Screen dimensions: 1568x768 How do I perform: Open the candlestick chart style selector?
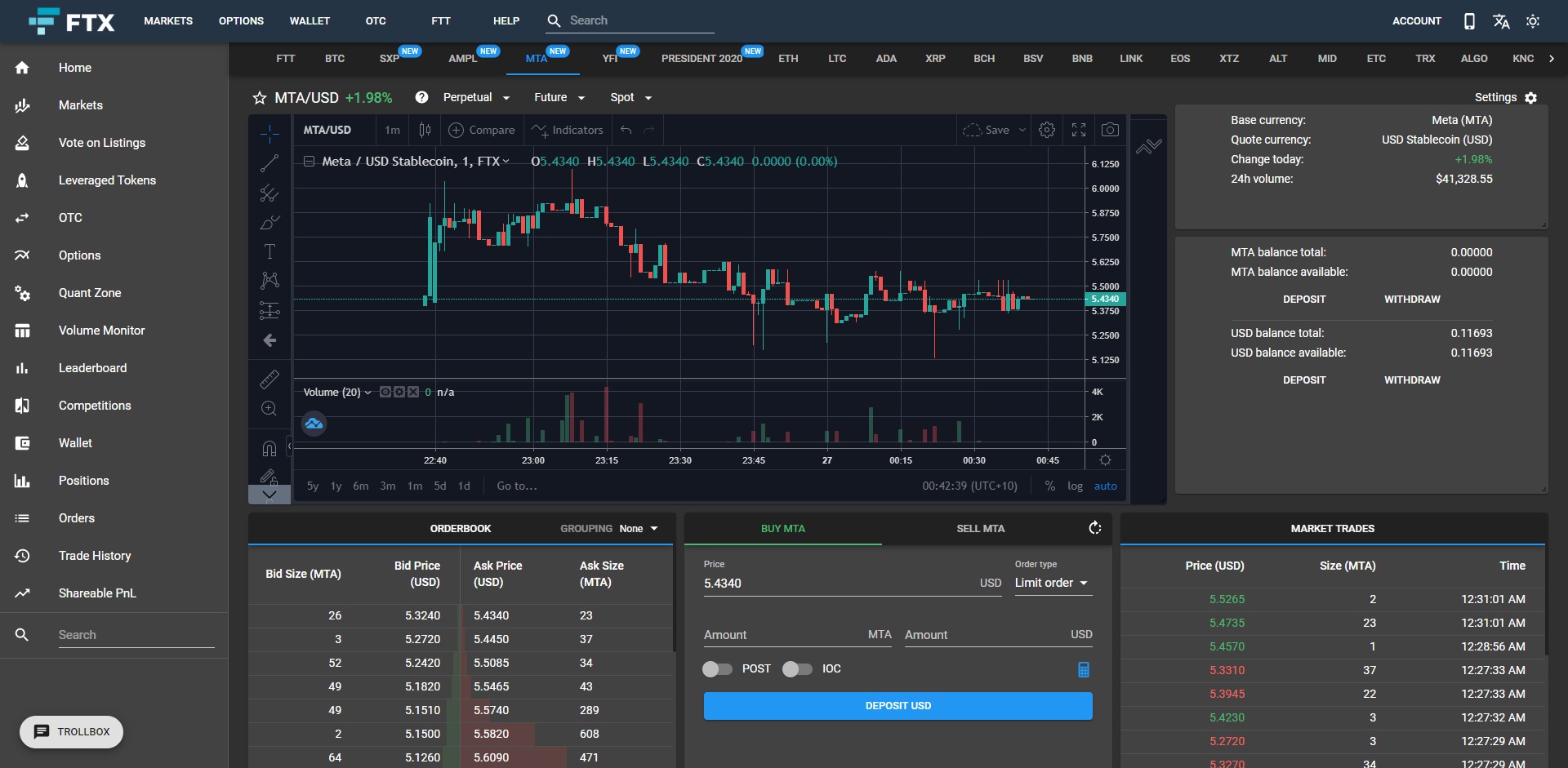click(x=425, y=130)
